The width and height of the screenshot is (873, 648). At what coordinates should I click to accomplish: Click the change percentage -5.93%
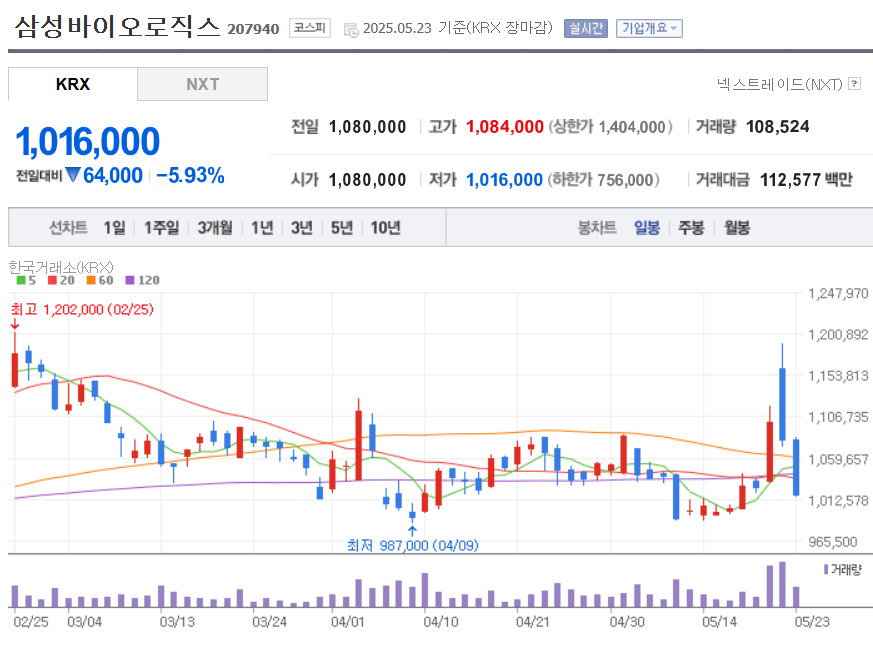tap(190, 175)
